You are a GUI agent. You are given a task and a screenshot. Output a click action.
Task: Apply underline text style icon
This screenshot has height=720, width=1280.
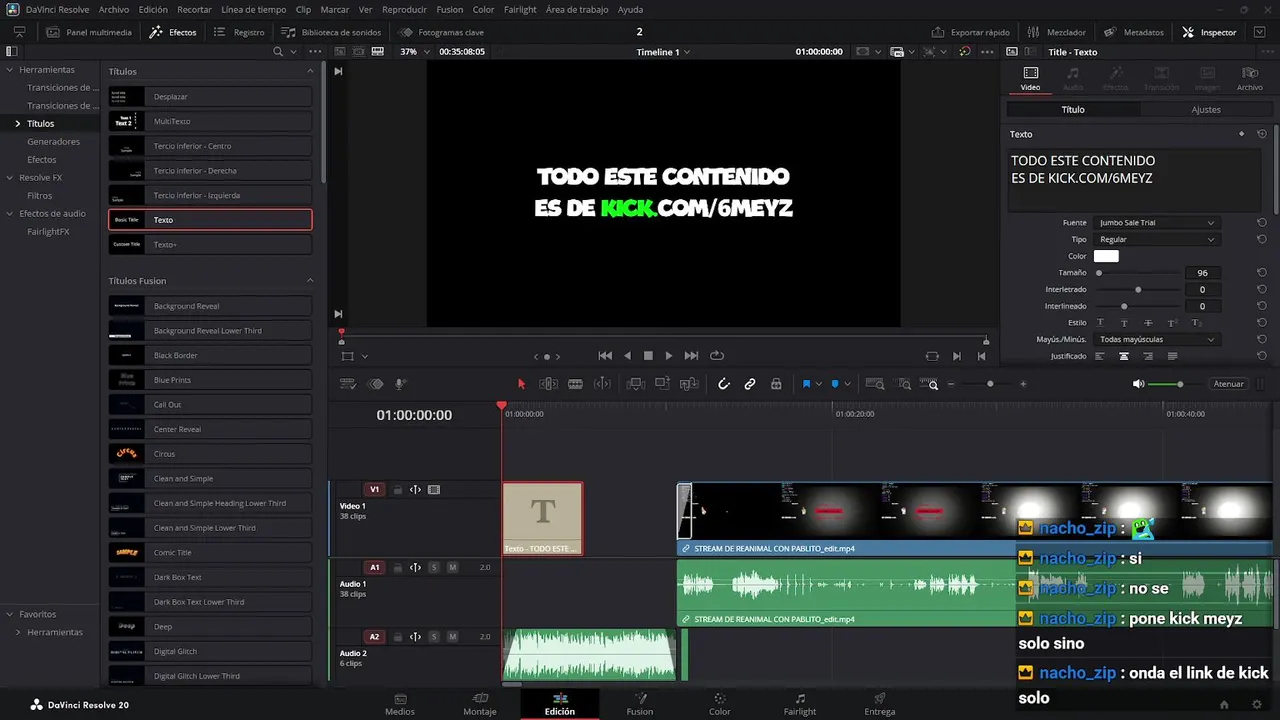1100,323
